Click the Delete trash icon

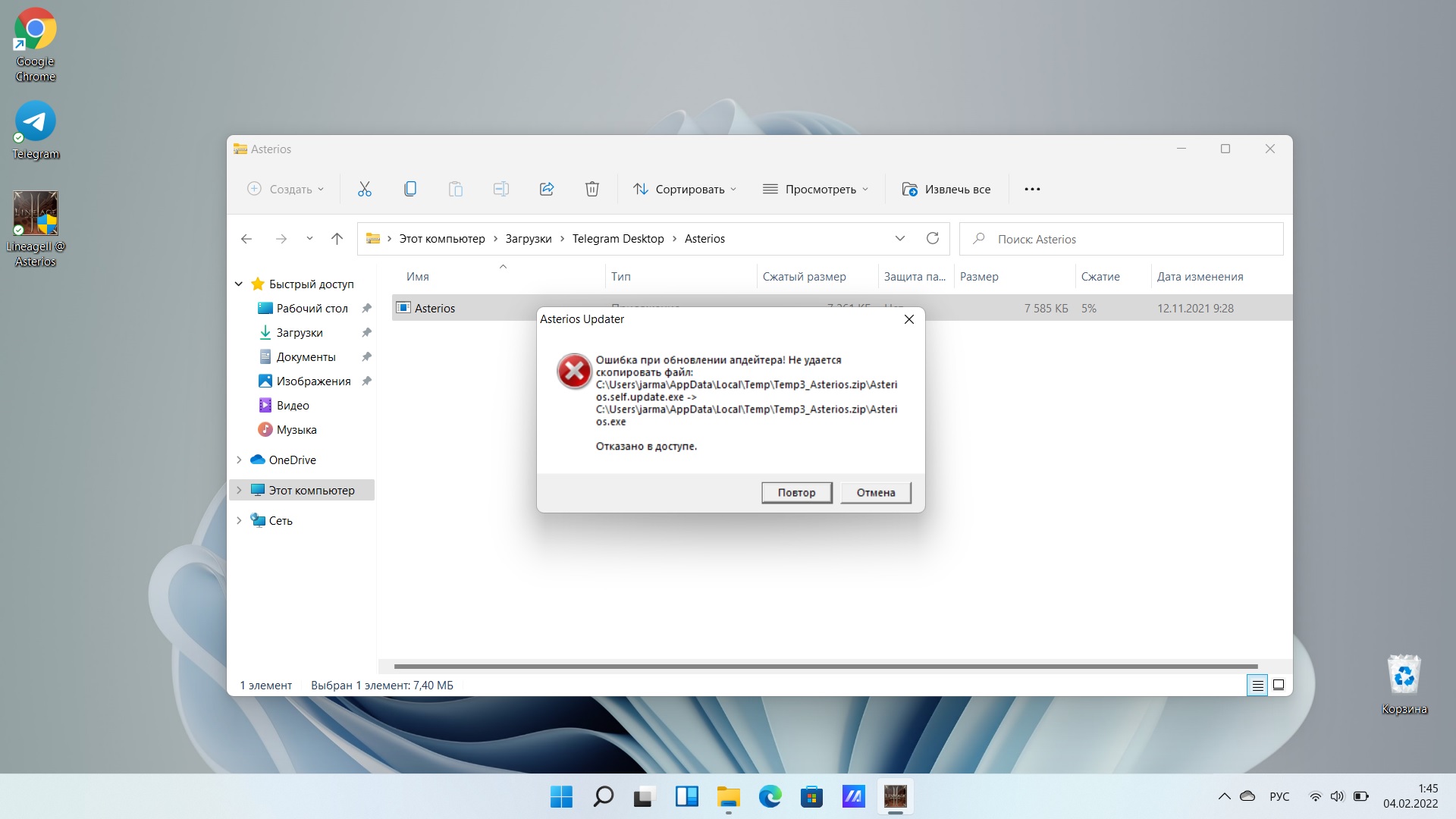[592, 189]
